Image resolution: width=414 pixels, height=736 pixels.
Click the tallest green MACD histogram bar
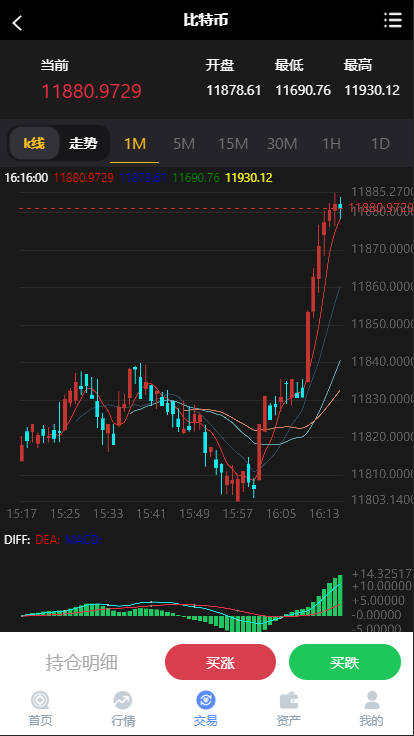coord(340,595)
